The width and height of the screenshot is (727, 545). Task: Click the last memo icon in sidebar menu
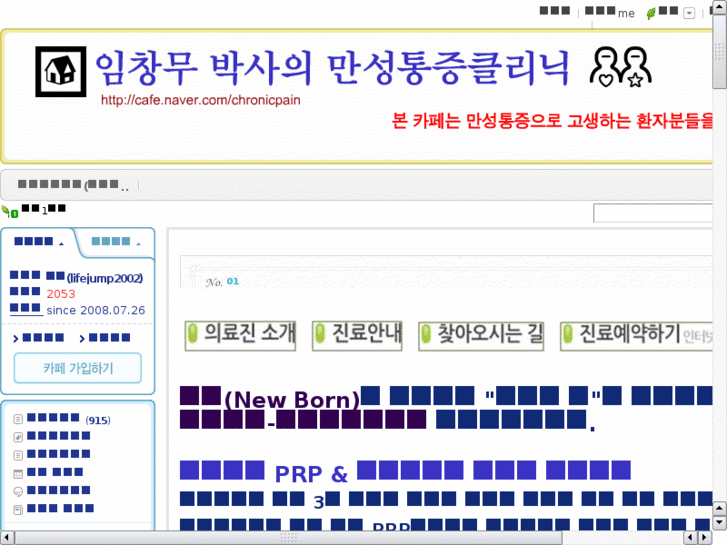tap(18, 510)
